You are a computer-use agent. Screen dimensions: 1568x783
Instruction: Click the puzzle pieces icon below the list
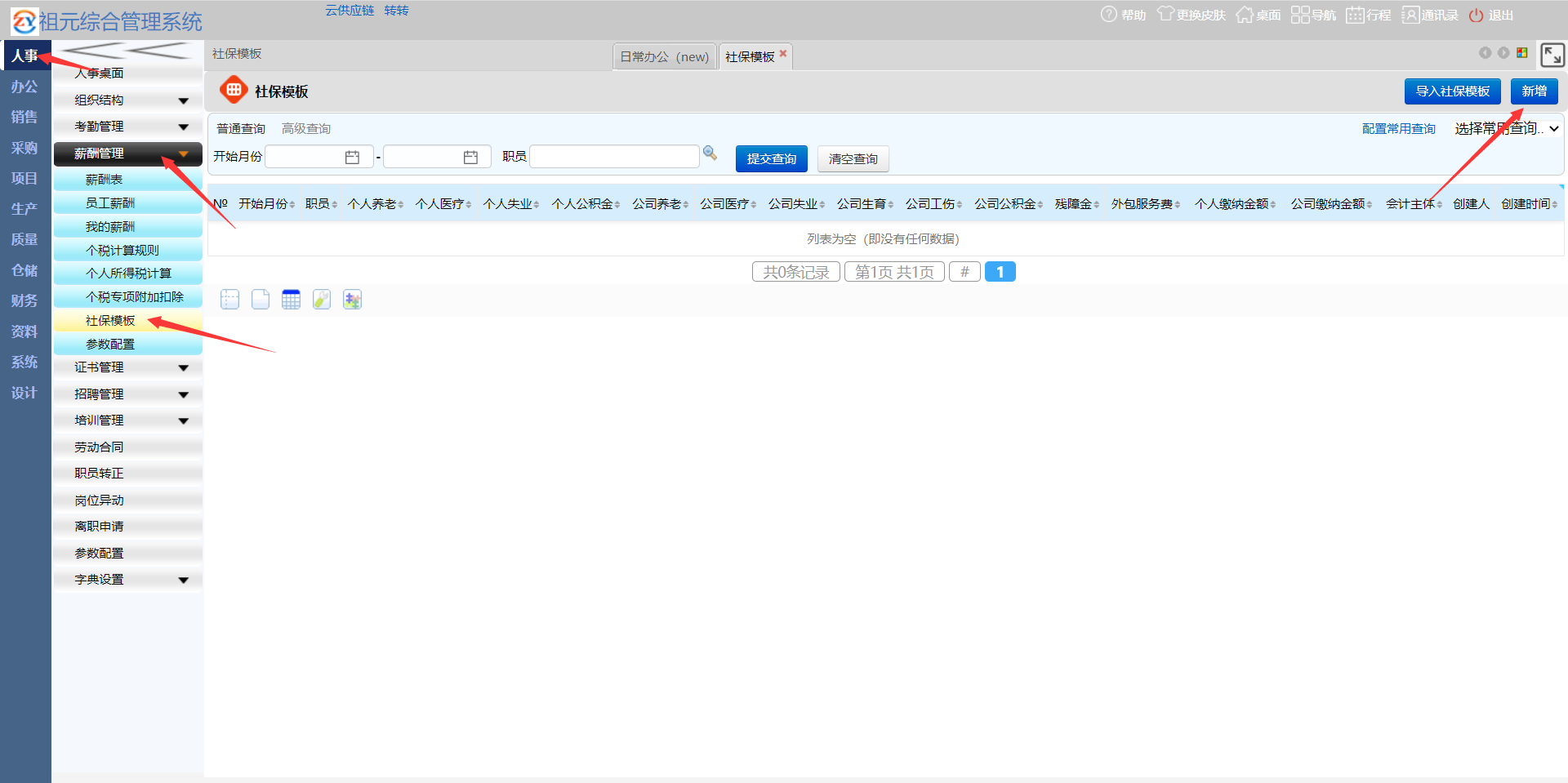[x=352, y=300]
